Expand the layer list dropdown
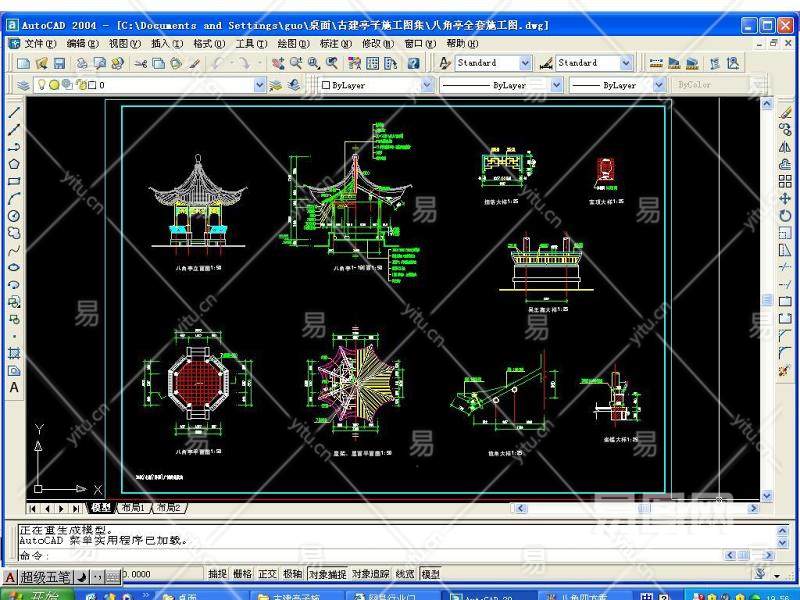 point(260,85)
